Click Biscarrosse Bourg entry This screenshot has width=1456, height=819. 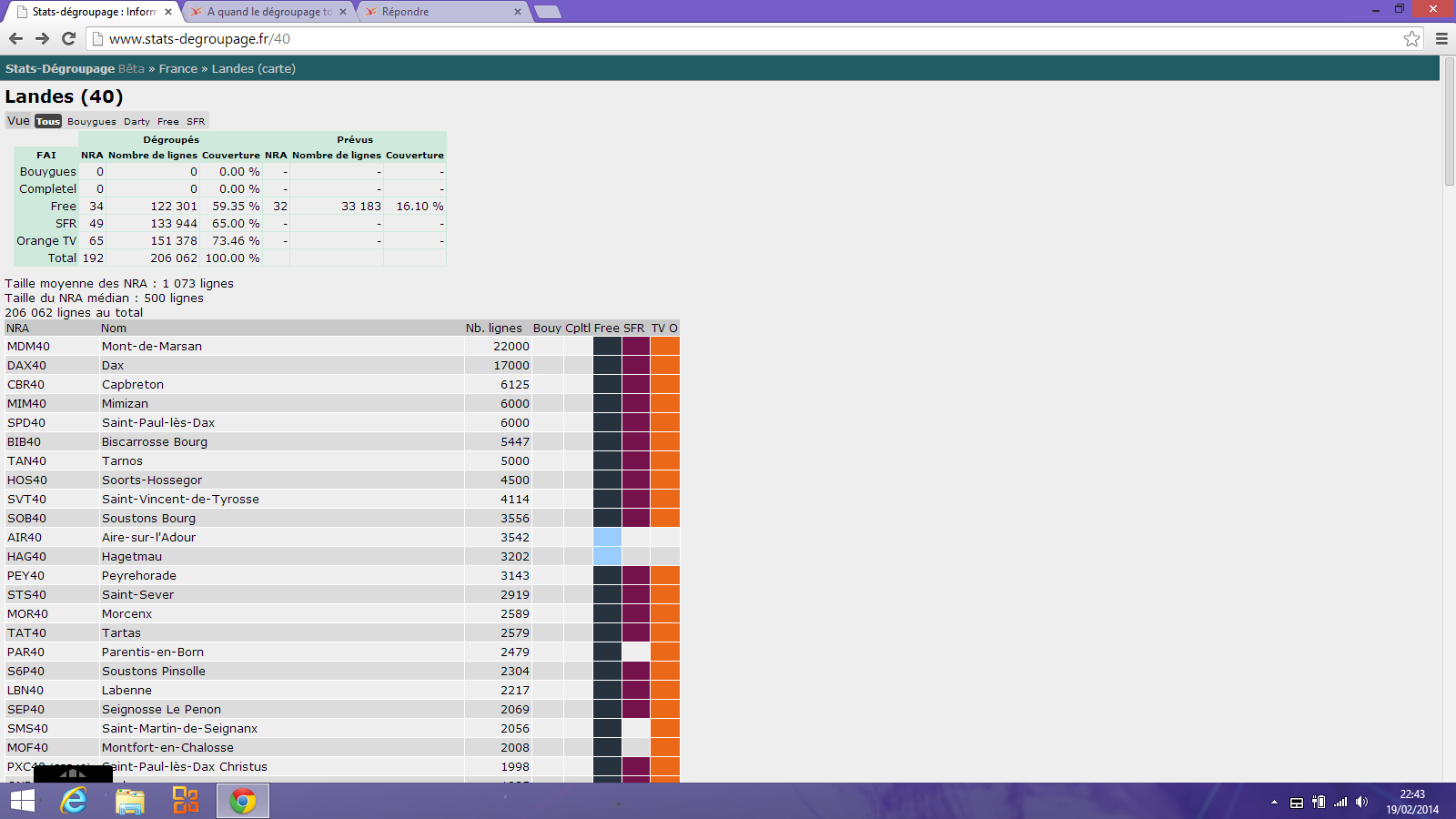coord(155,441)
